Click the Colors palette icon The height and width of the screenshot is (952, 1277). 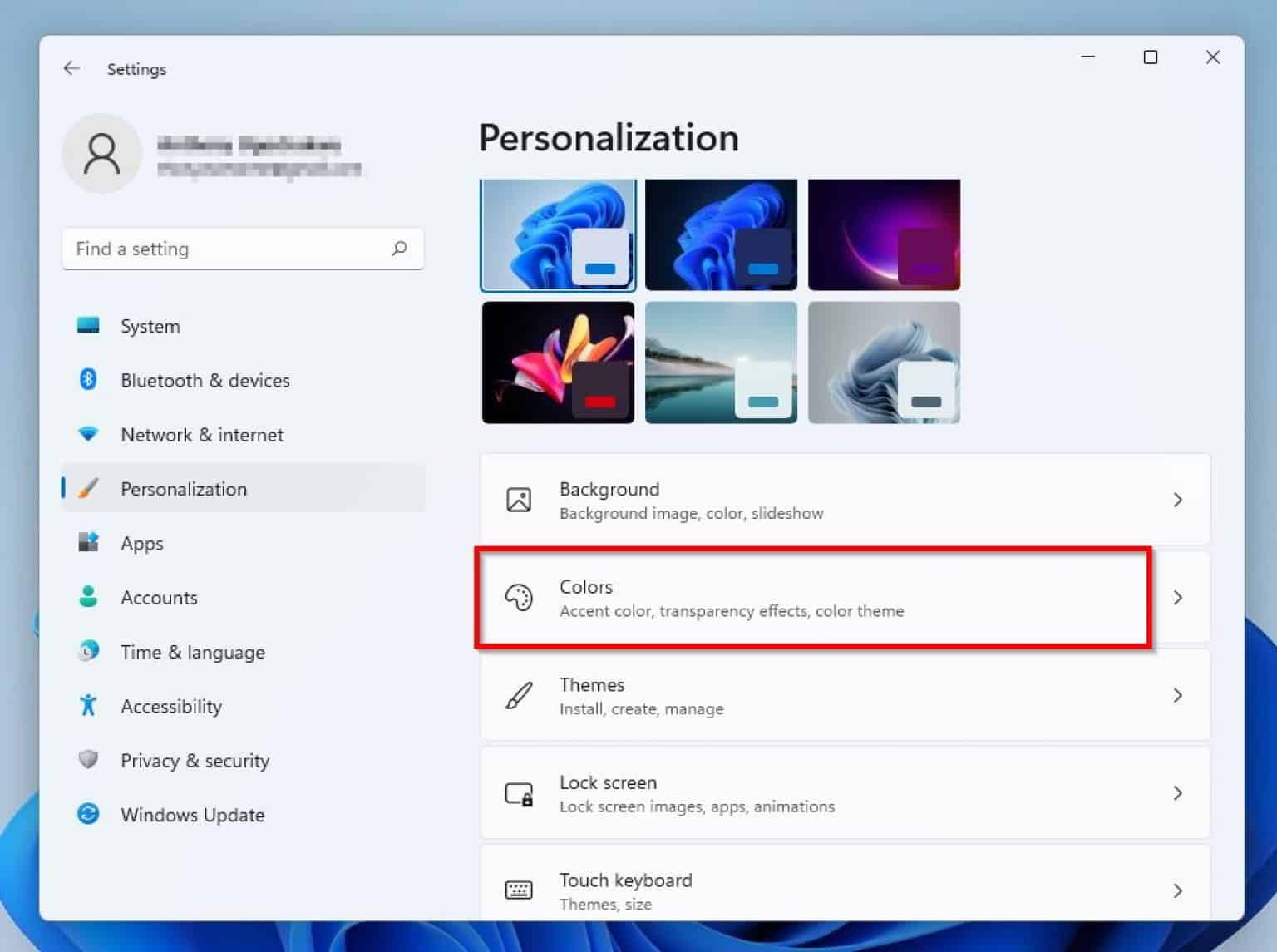coord(519,597)
